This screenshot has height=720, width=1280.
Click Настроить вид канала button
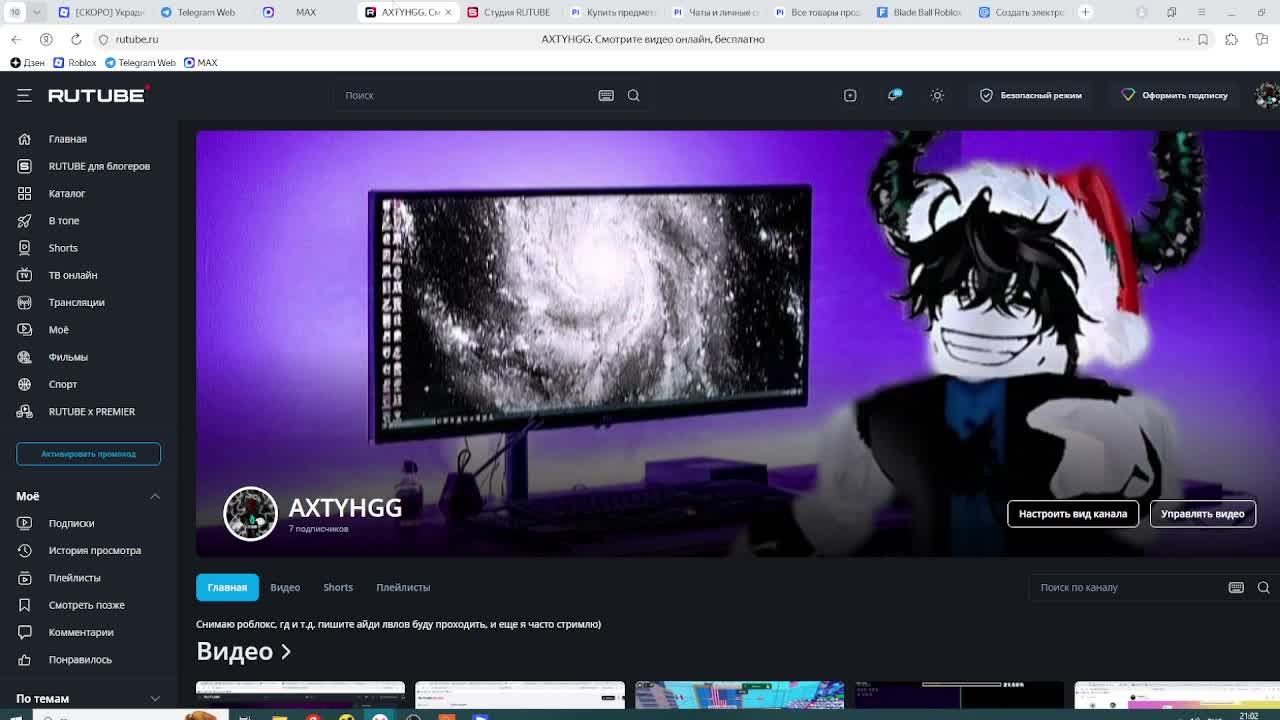1073,514
